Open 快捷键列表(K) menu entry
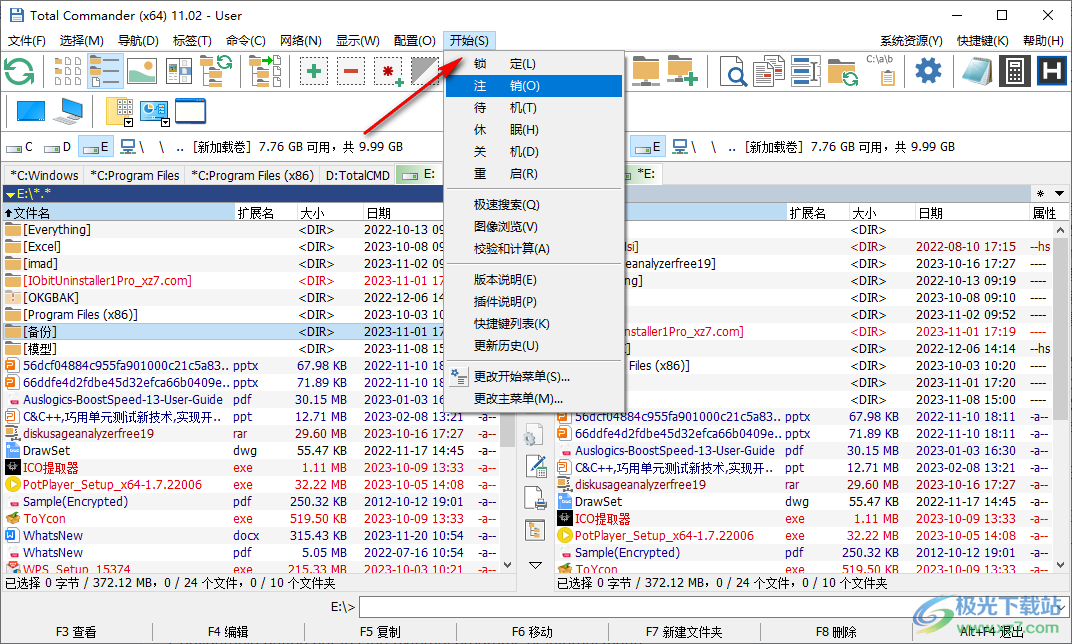The height and width of the screenshot is (644, 1072). click(x=534, y=323)
